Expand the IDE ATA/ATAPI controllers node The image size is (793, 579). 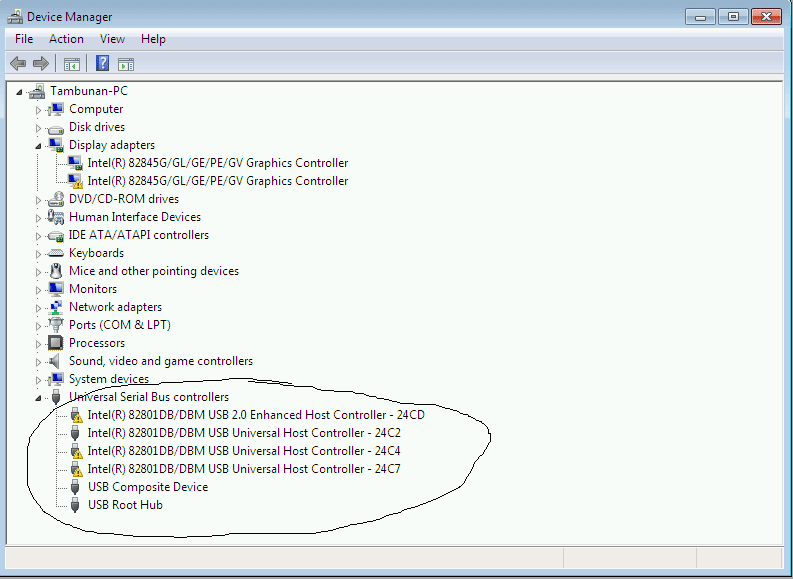[x=38, y=236]
